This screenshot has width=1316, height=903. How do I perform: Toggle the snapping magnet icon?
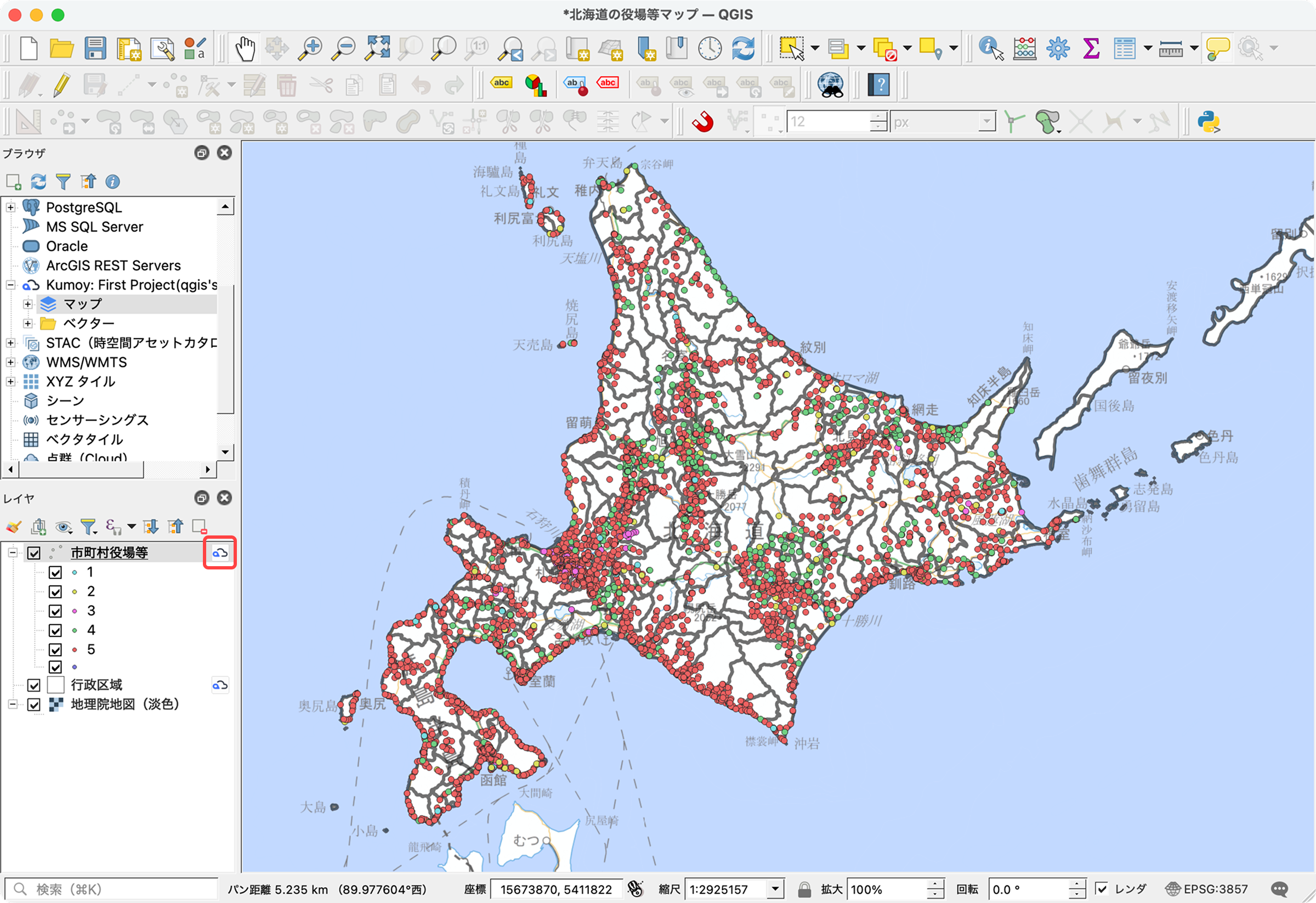pos(703,122)
